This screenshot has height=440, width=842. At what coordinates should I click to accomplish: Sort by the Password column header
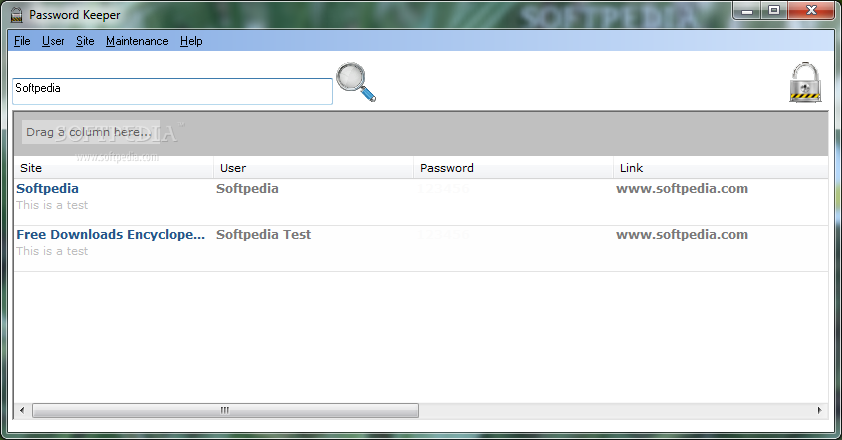pos(513,168)
